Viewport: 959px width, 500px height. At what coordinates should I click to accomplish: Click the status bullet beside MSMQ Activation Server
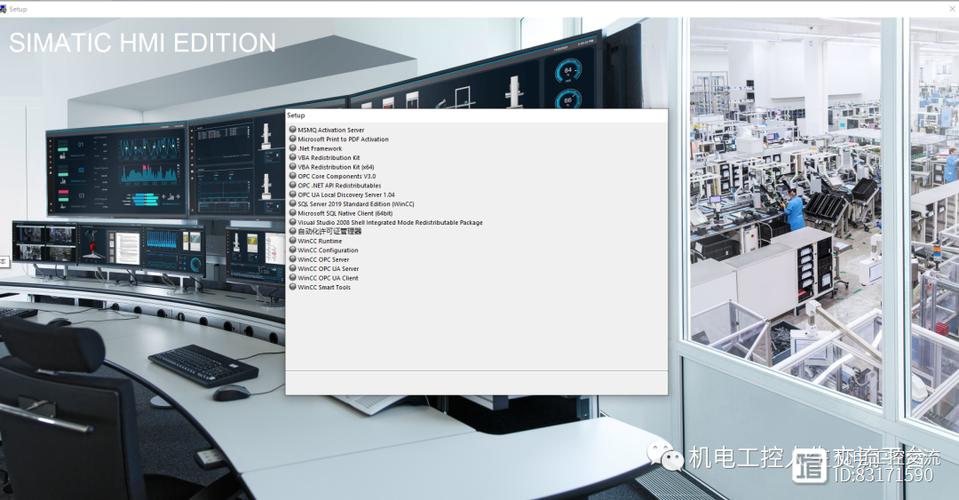pyautogui.click(x=292, y=130)
